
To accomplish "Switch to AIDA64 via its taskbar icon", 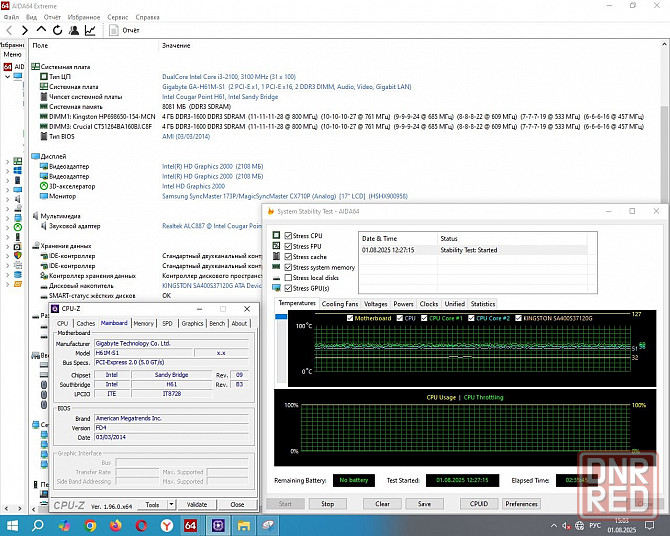I will tap(191, 525).
